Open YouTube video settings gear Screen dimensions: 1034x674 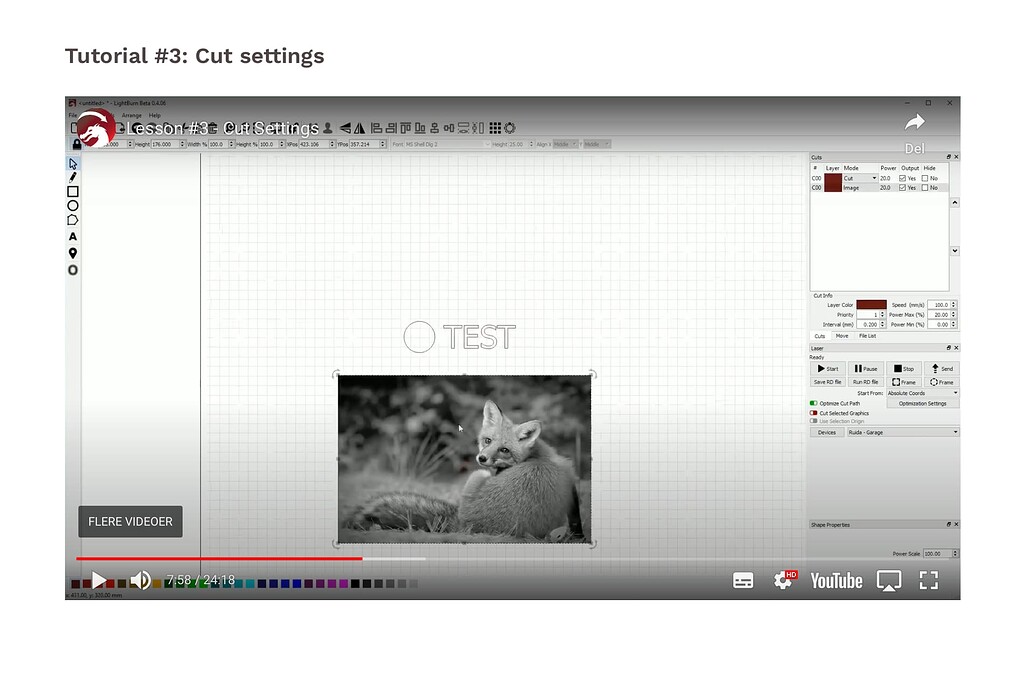click(x=784, y=580)
